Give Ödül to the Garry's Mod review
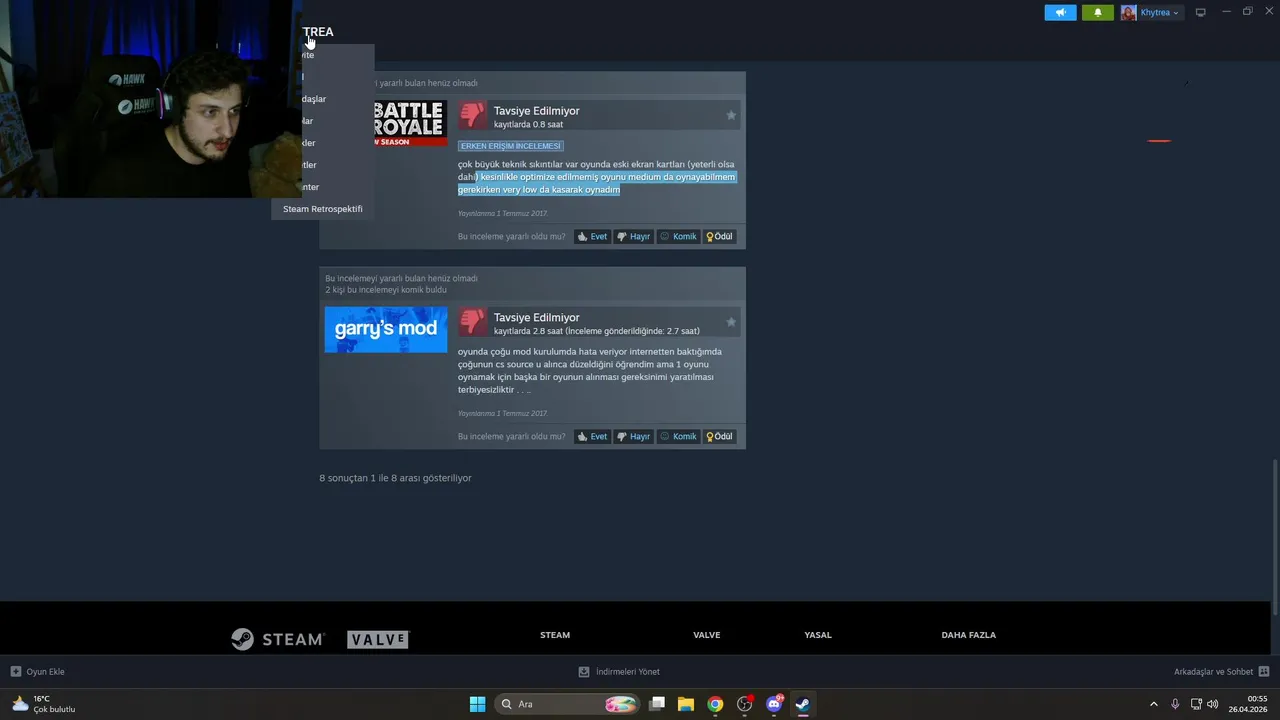The width and height of the screenshot is (1280, 720). pyautogui.click(x=719, y=436)
